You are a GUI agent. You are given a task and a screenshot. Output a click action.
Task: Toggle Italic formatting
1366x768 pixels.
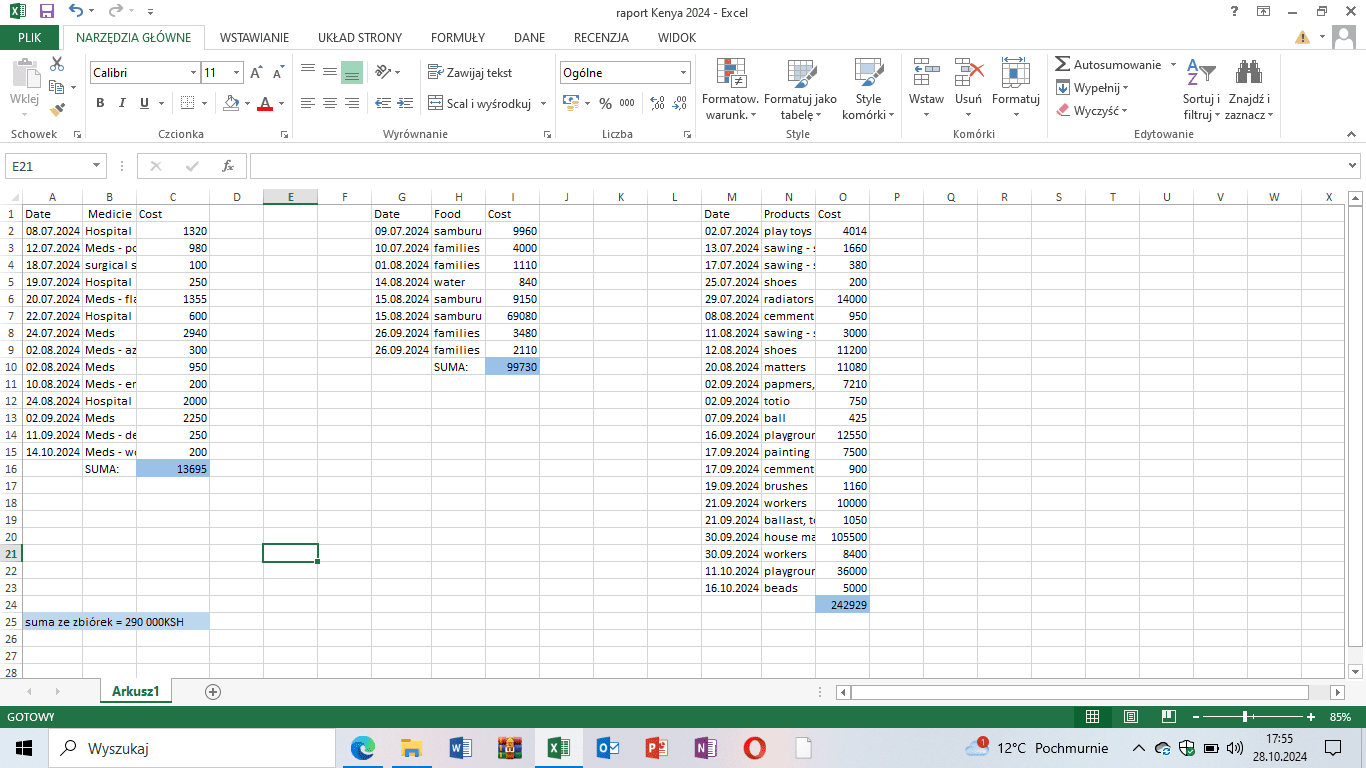pyautogui.click(x=122, y=103)
